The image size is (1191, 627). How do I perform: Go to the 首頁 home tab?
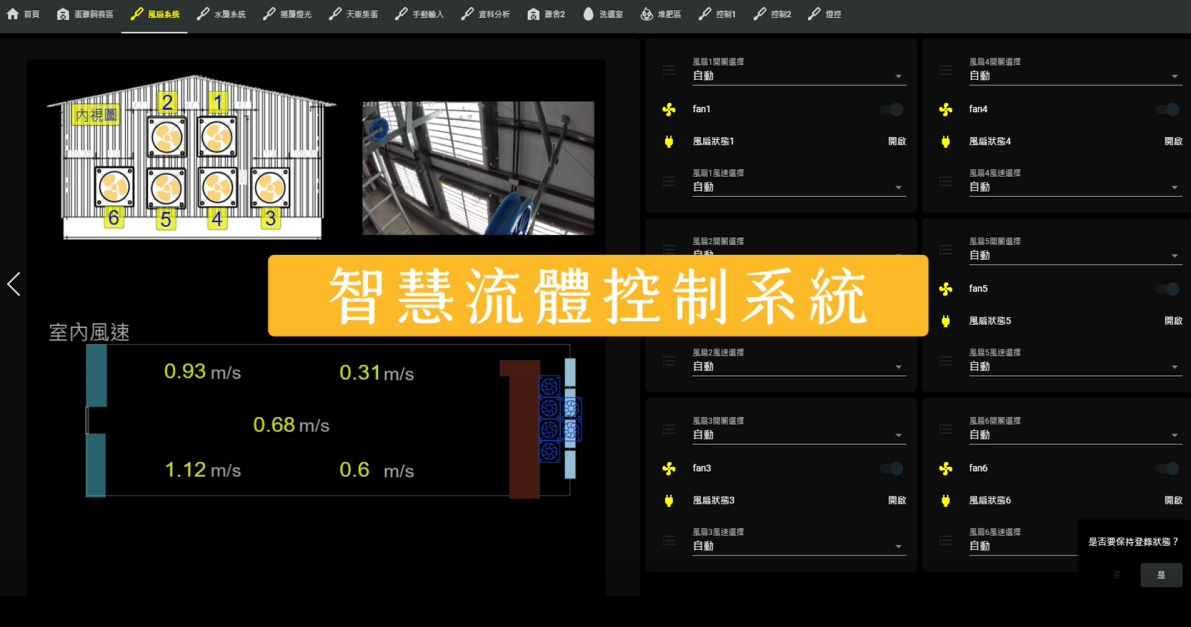[x=24, y=15]
